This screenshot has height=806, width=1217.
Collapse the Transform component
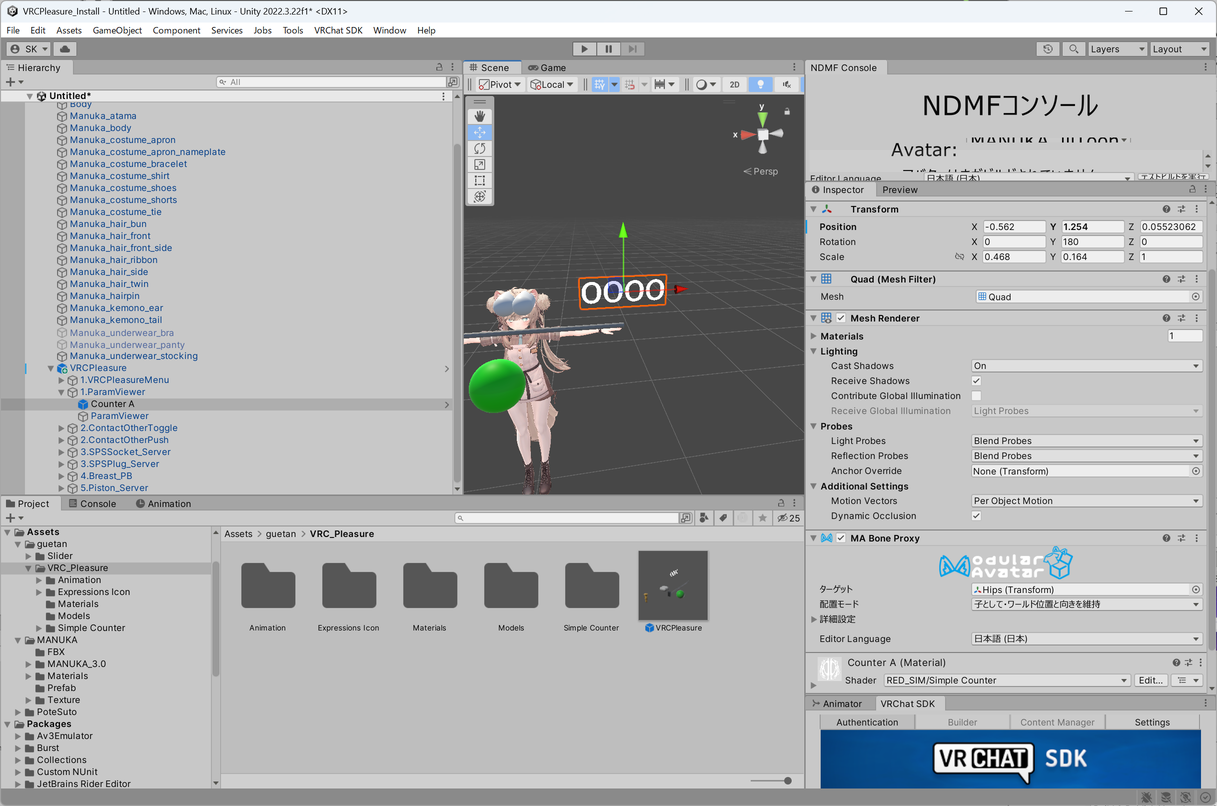(813, 209)
